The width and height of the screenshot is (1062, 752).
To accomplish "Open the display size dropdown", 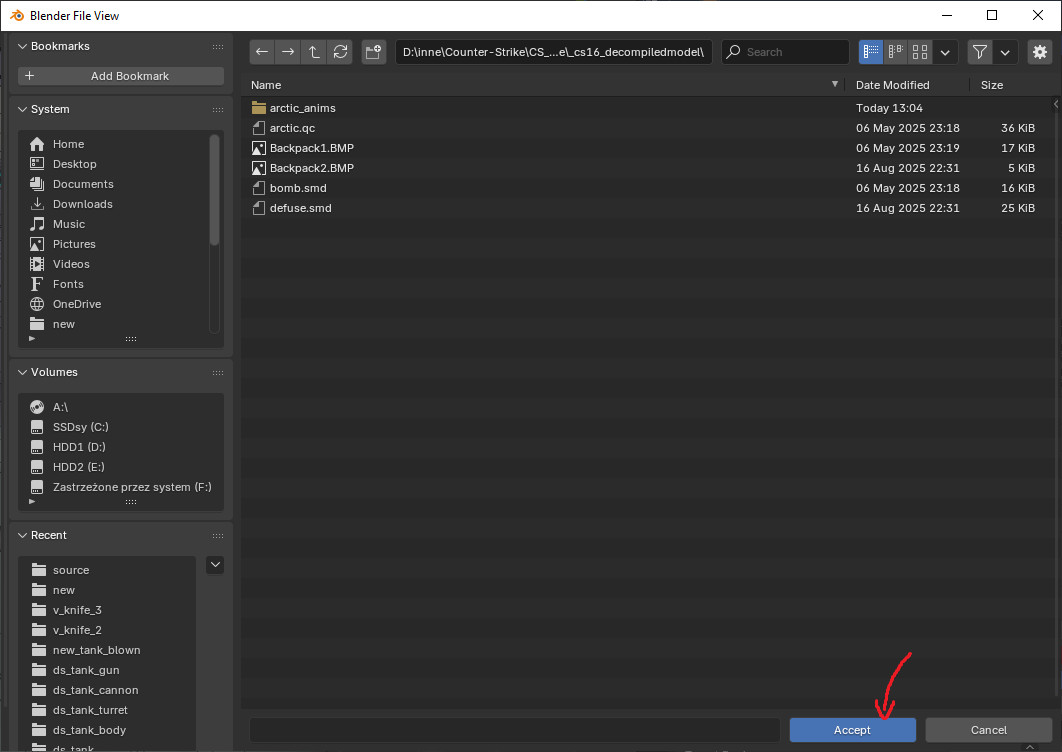I will click(x=945, y=52).
